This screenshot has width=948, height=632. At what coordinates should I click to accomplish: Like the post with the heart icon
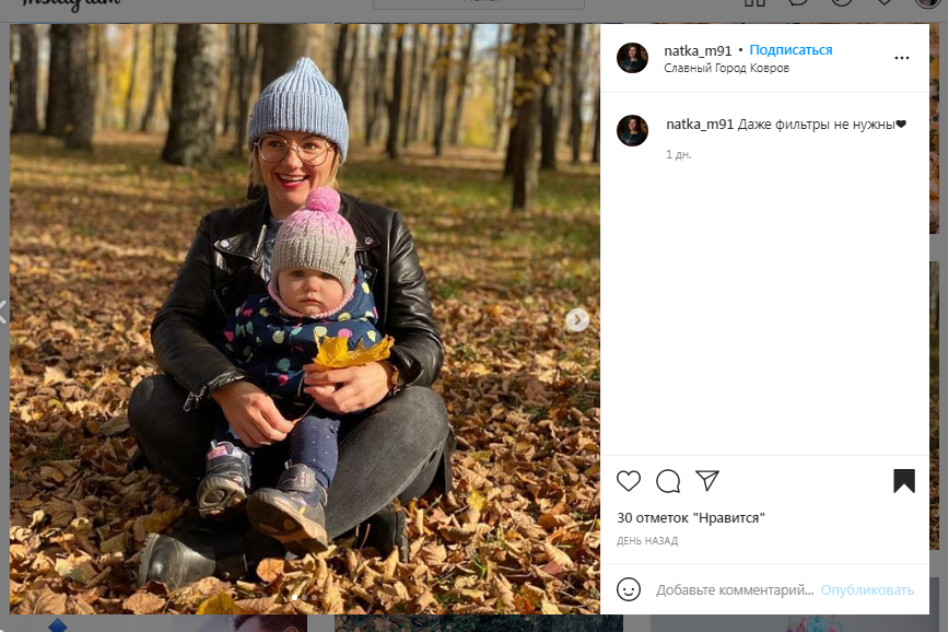click(628, 481)
